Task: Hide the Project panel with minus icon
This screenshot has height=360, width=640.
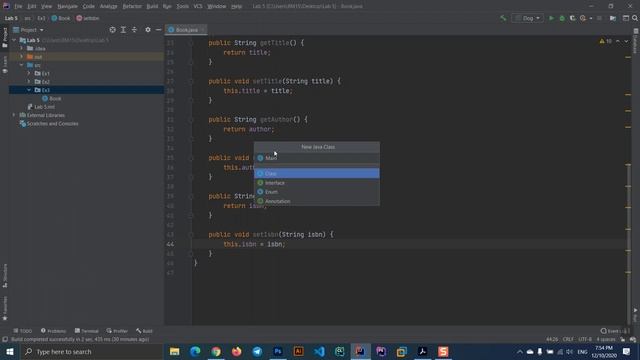Action: [158, 30]
